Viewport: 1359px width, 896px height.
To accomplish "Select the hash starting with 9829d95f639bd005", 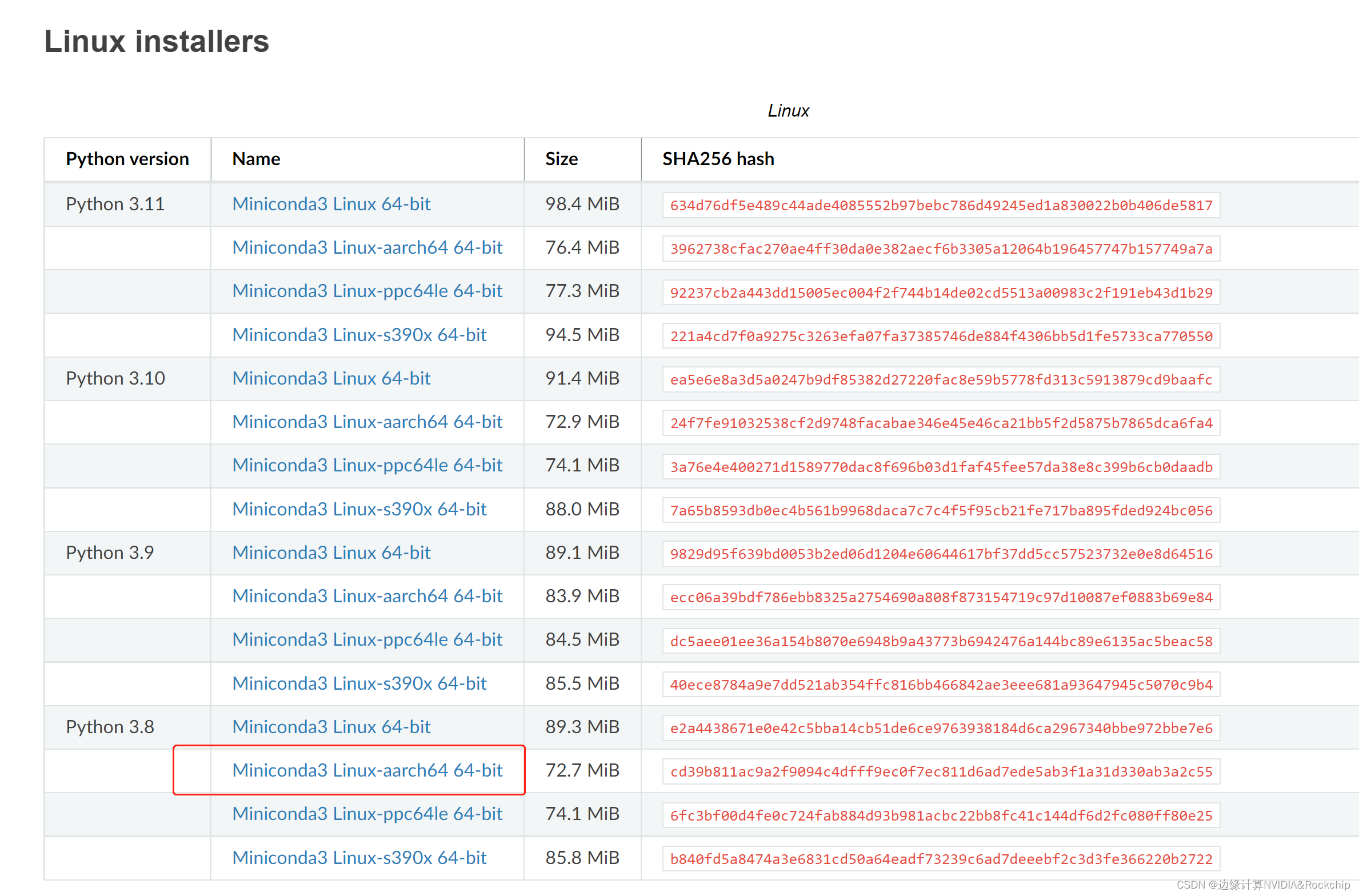I will tap(941, 554).
